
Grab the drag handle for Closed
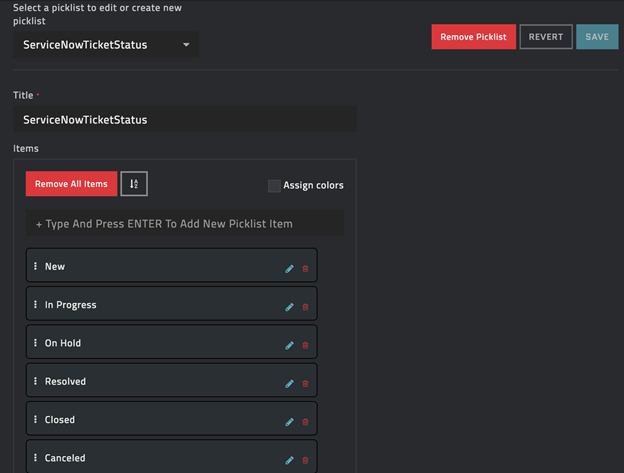point(35,419)
